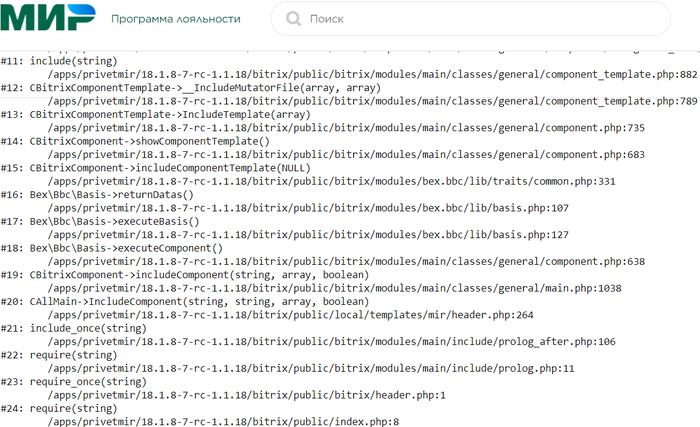This screenshot has width=700, height=427.
Task: Select the #20 CAllMain->IncludeComponent line
Action: (190, 302)
